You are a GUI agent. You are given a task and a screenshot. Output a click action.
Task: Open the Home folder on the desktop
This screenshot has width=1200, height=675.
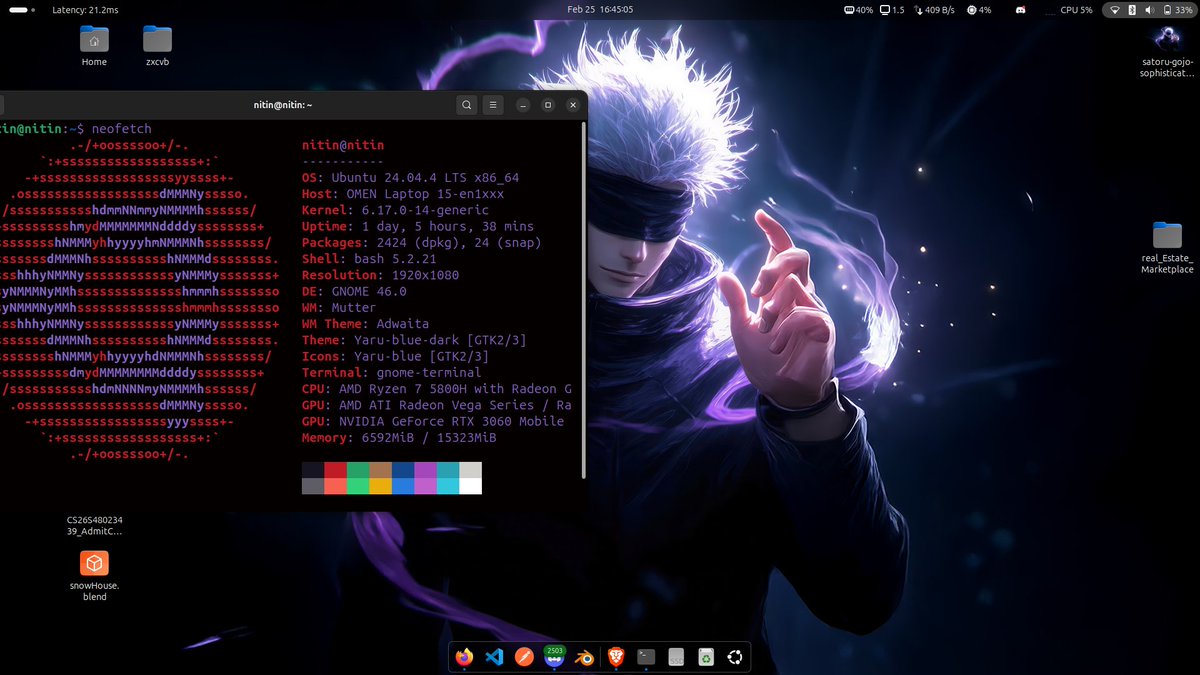(x=94, y=46)
